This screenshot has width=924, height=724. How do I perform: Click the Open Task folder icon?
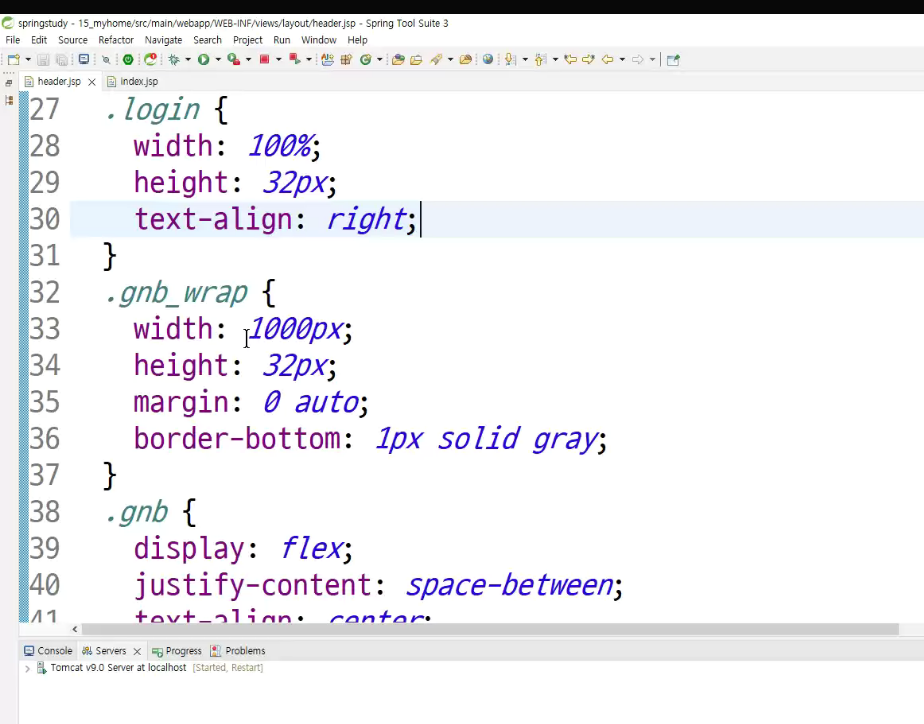[417, 59]
